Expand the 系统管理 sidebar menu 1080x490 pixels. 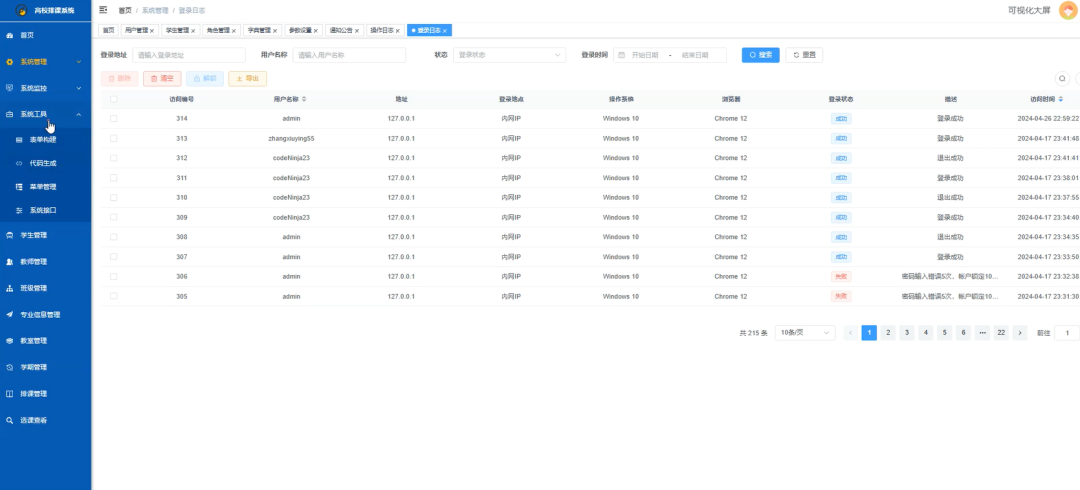pos(45,61)
